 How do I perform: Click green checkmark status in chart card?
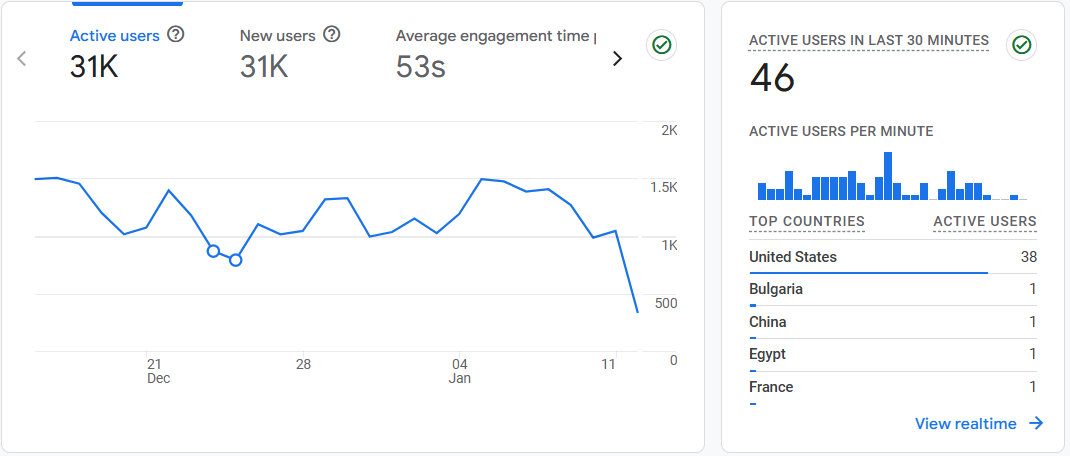[x=660, y=45]
